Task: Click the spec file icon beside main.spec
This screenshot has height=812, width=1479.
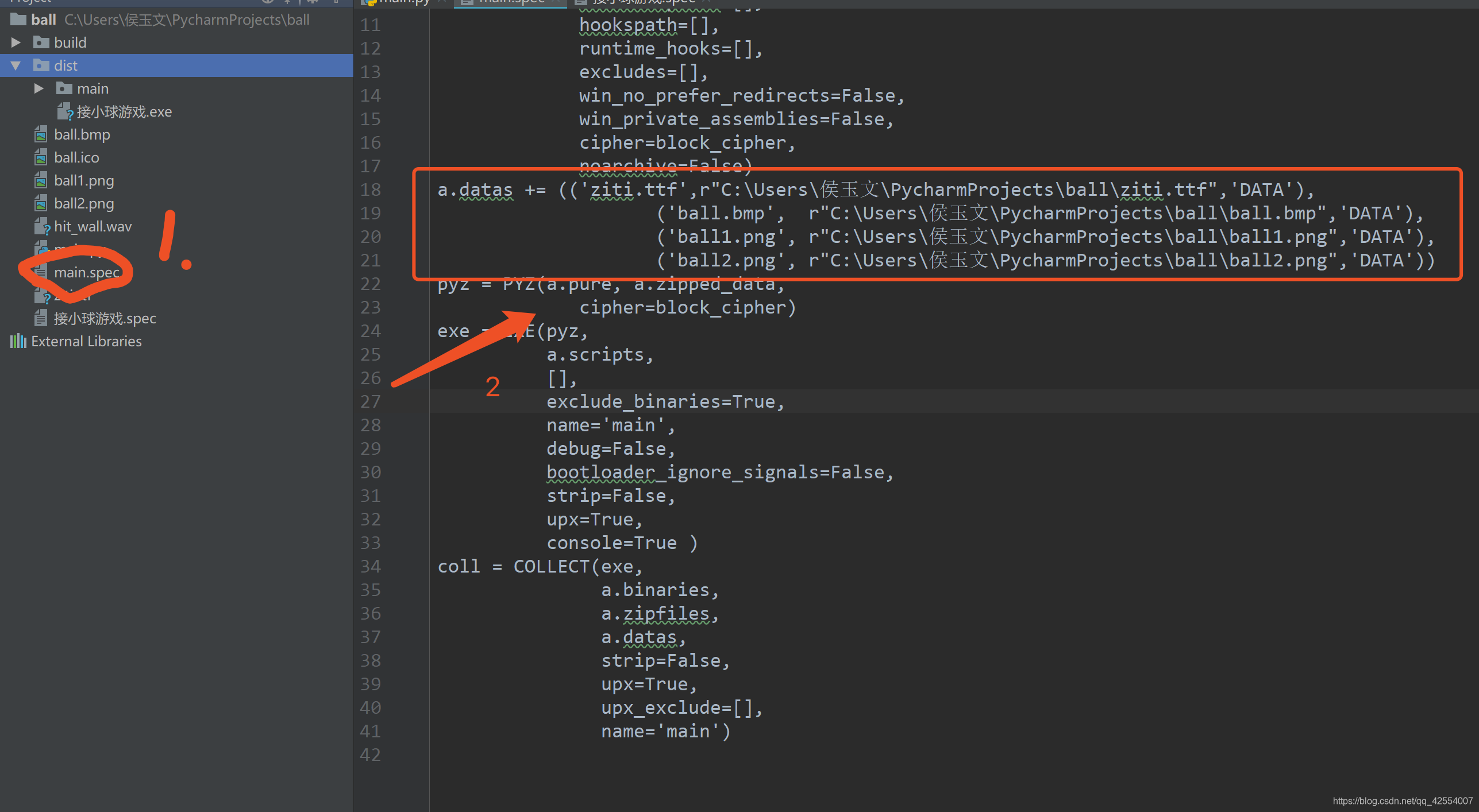Action: (40, 272)
